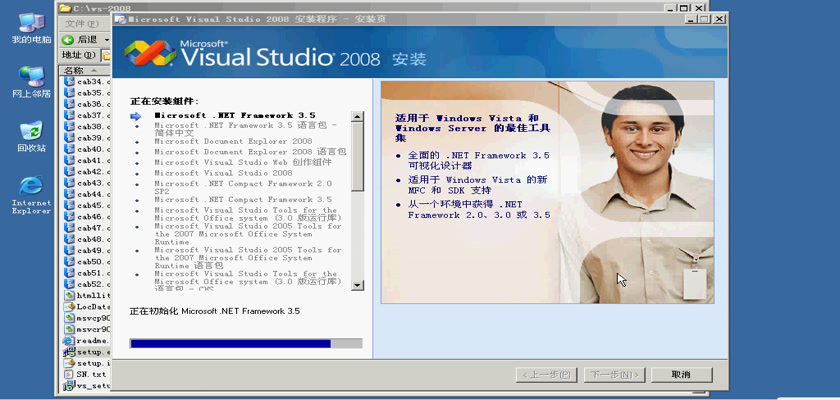Select cab37 file icon in Explorer

pyautogui.click(x=70, y=116)
